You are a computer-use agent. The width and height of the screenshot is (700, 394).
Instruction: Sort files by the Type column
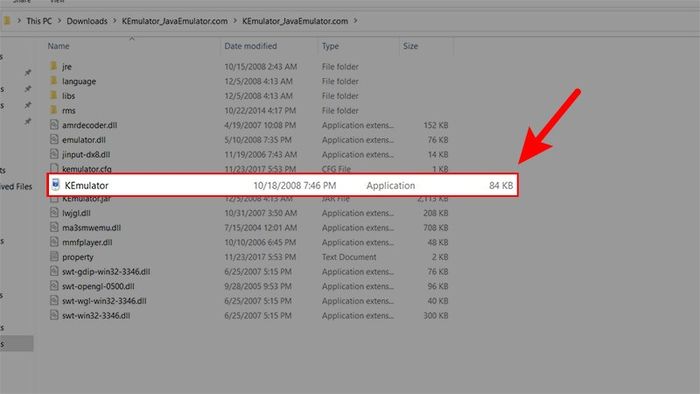[330, 46]
